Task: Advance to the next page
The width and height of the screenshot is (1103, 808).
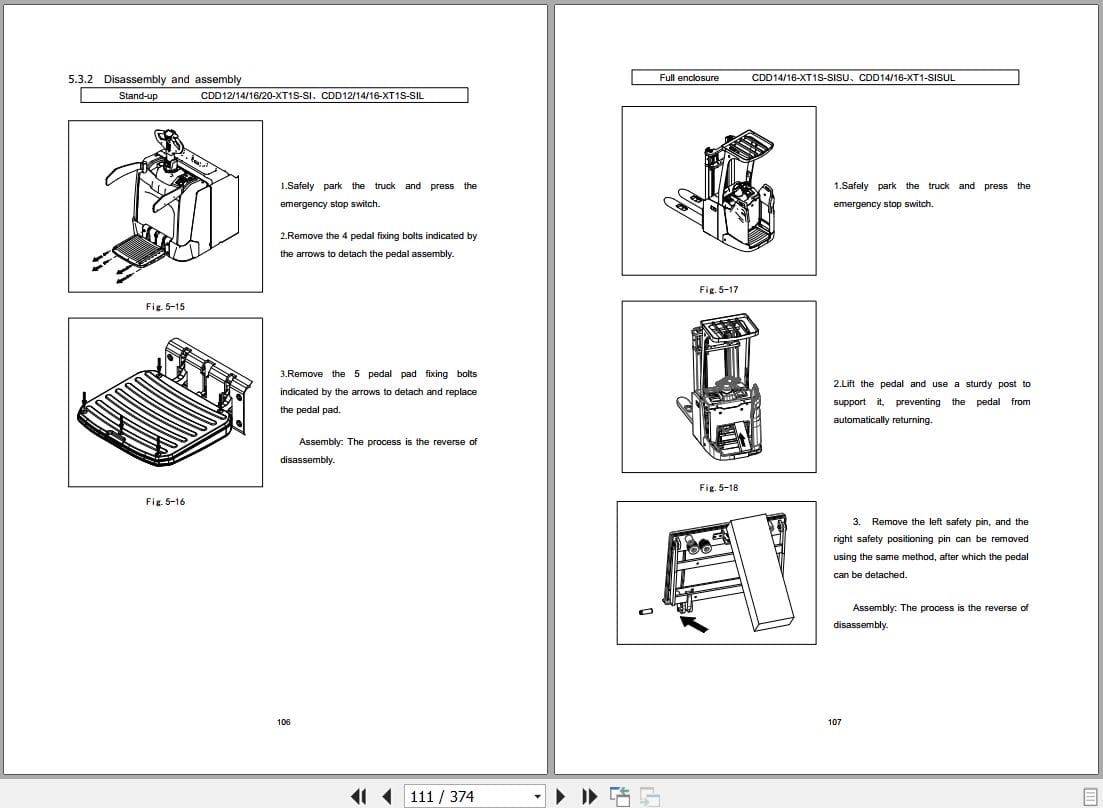Action: coord(560,796)
